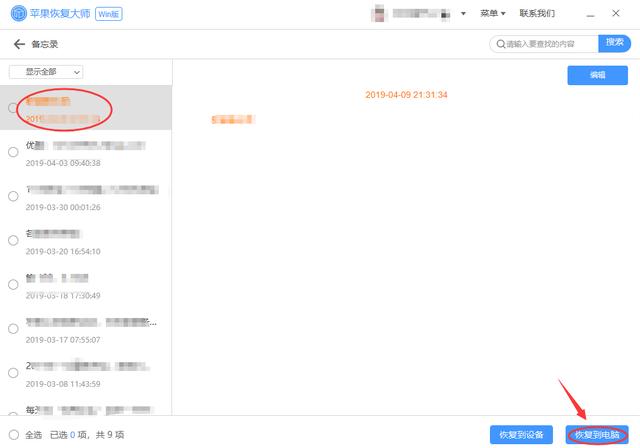The height and width of the screenshot is (448, 640).
Task: Click the timestamp 2019-04-09 21:31:34 in preview
Action: (406, 95)
